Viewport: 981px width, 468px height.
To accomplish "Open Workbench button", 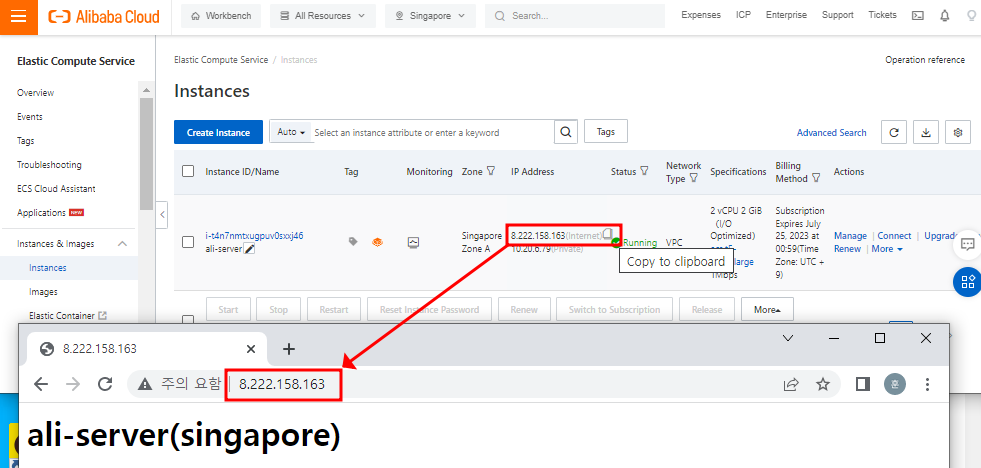I will (221, 16).
